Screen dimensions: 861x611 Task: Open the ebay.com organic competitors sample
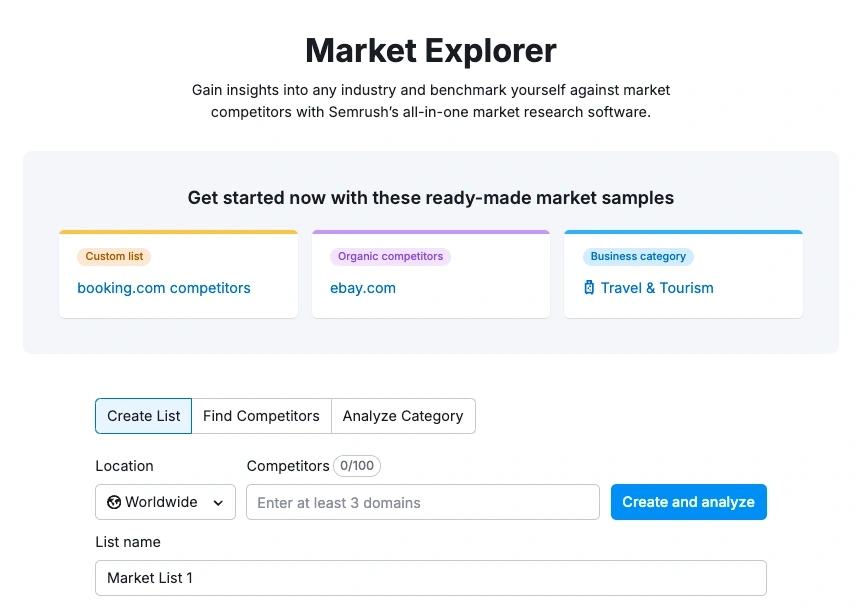click(363, 288)
